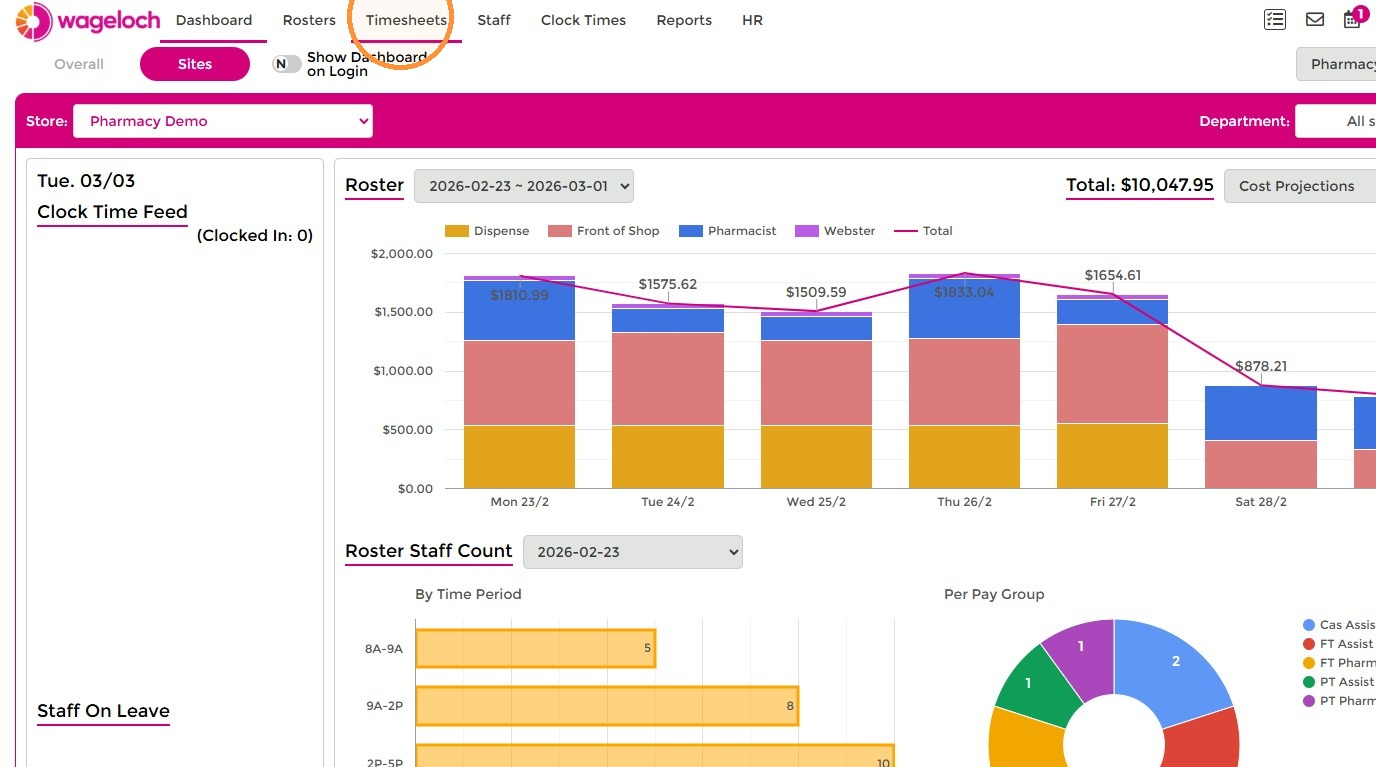Open the Clock Times menu
Screen dimensions: 1376x767
(583, 20)
